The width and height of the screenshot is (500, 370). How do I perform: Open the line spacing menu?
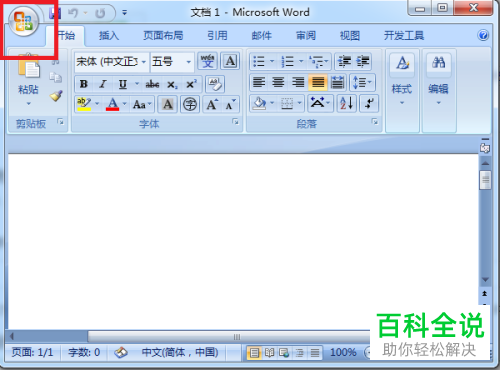[x=362, y=82]
